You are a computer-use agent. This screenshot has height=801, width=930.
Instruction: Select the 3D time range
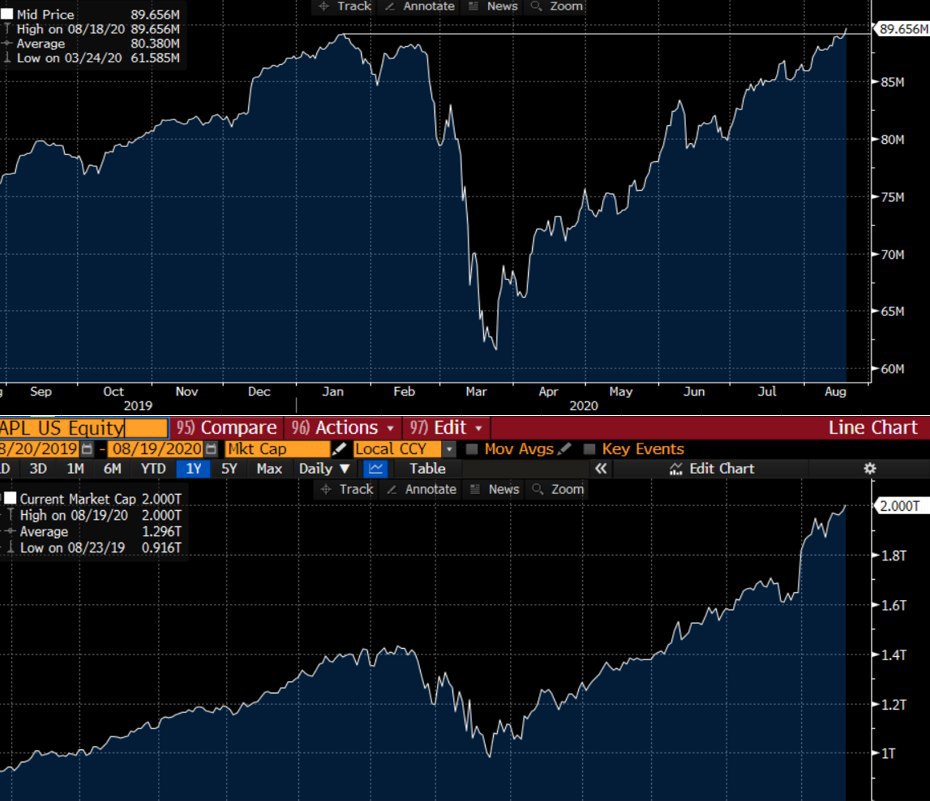click(x=38, y=468)
